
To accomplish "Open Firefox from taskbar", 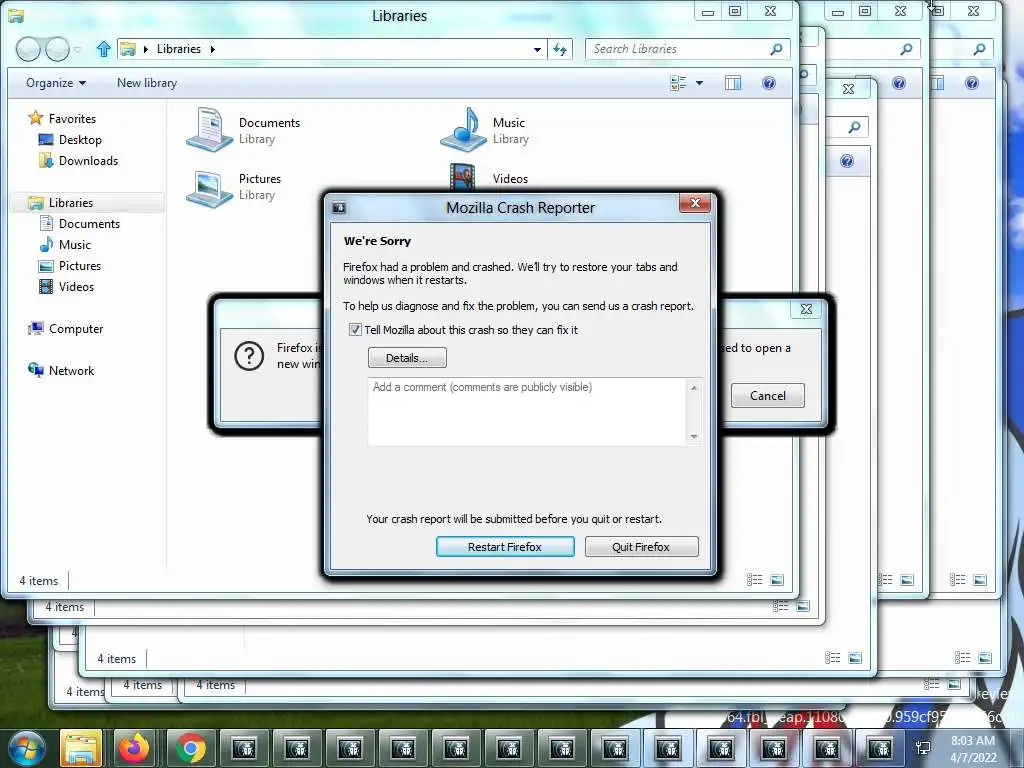I will click(x=135, y=748).
